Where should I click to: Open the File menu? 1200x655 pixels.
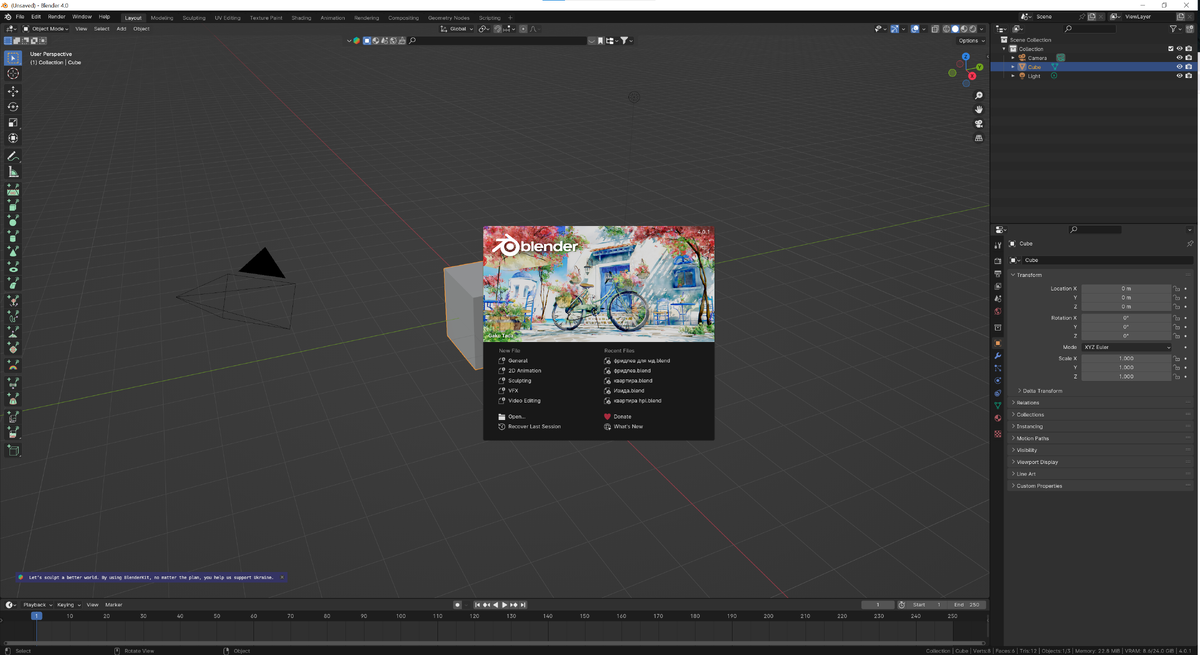coord(20,17)
